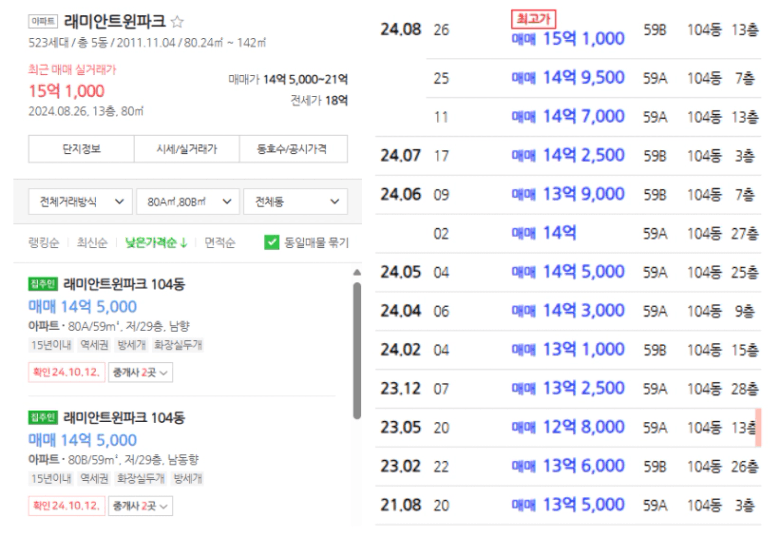
Task: Switch to the 단지정보 tab
Action: pos(81,149)
